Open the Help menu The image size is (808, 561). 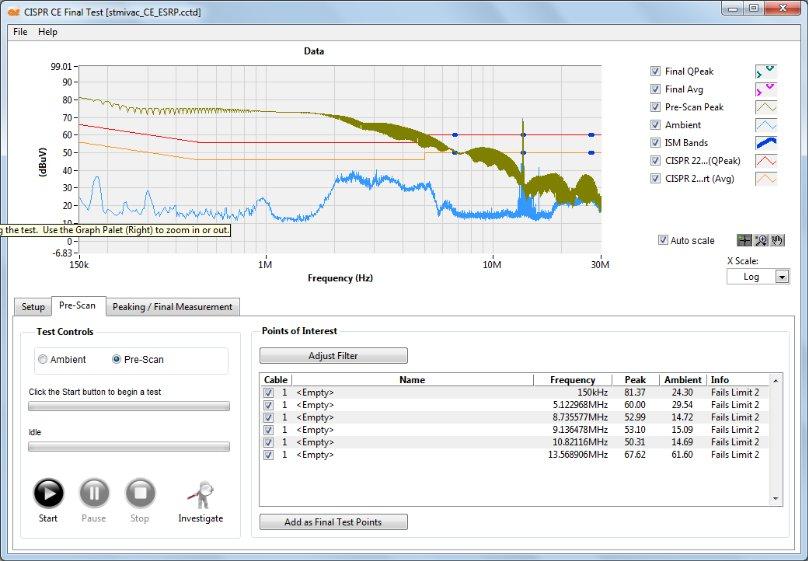[48, 32]
